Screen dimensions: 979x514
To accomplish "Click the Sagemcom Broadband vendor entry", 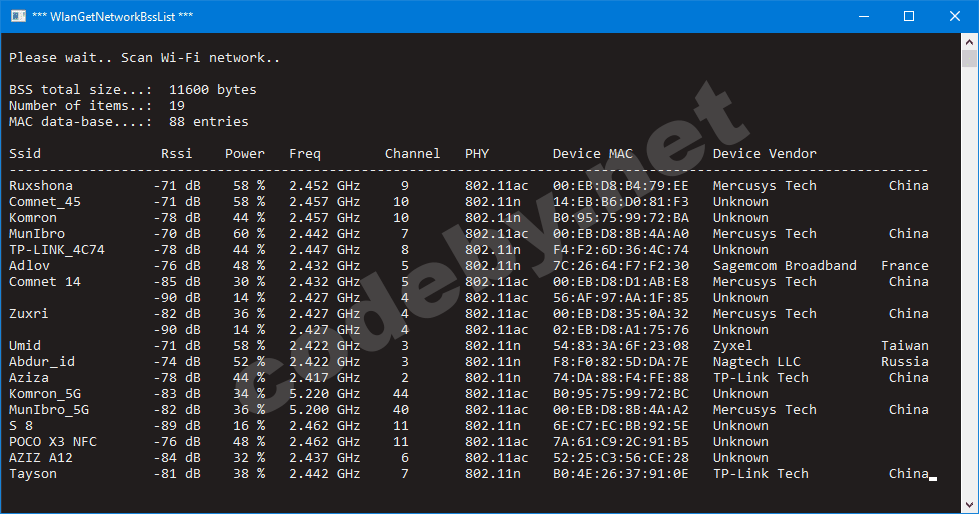I will 785,265.
